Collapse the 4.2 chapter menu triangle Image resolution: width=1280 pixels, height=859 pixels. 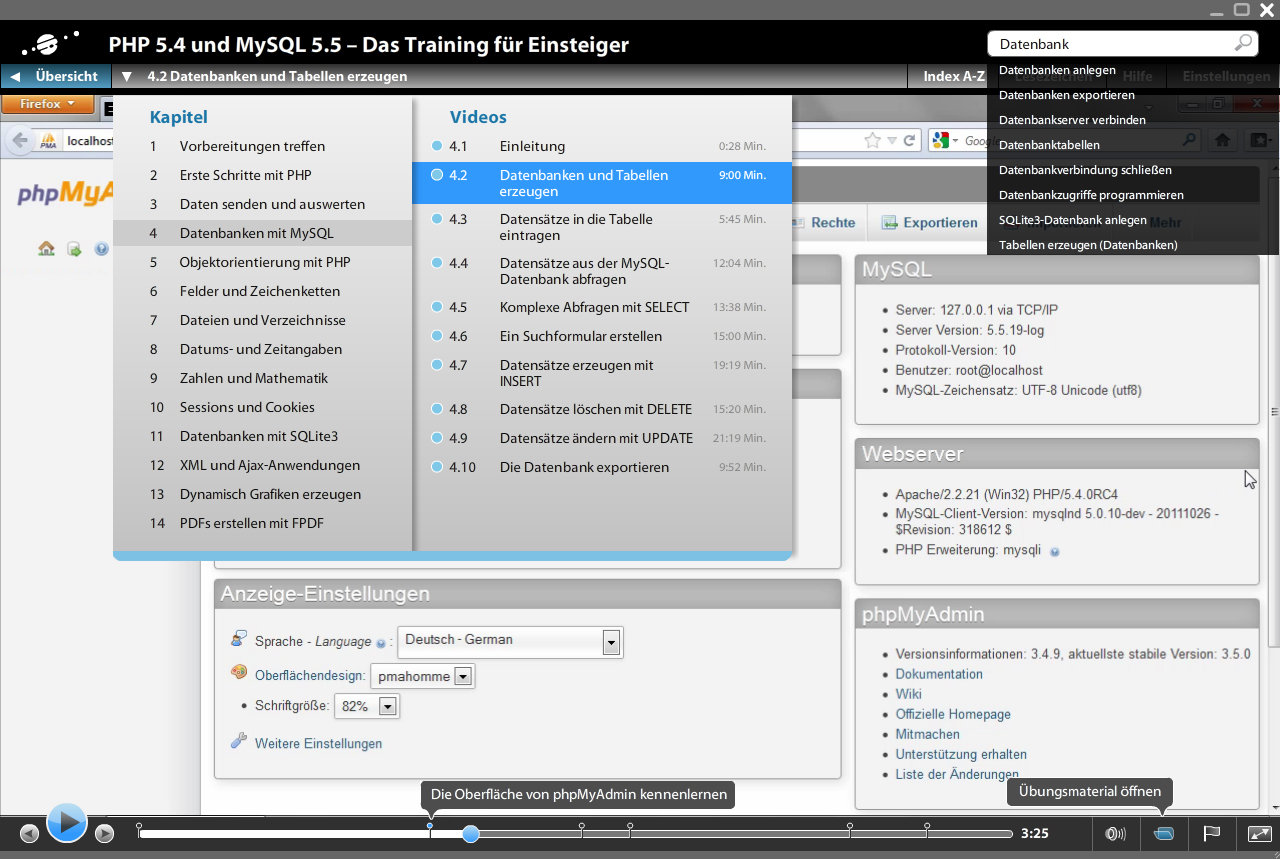[127, 76]
